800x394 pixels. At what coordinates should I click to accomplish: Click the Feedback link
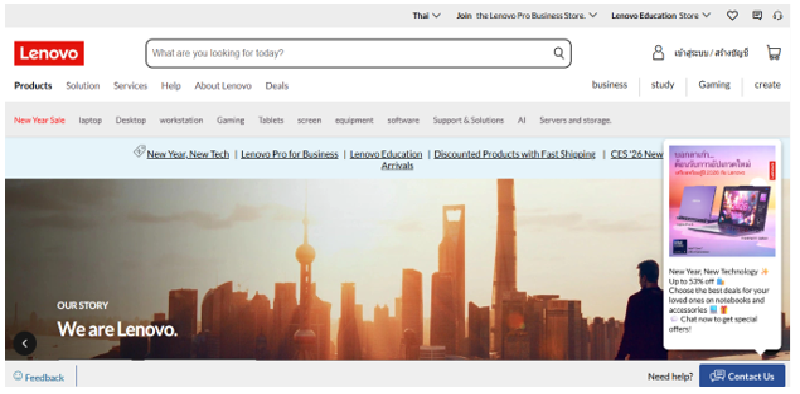coord(44,378)
